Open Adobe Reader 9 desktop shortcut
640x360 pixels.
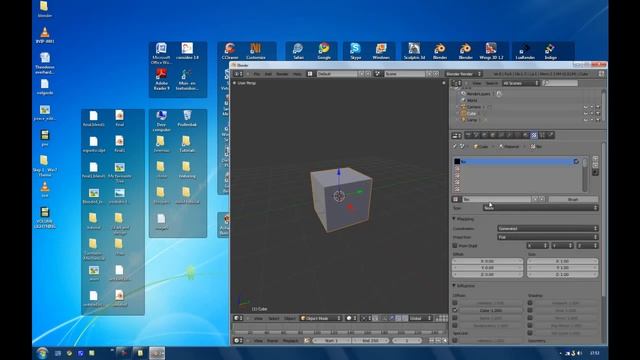[x=161, y=80]
